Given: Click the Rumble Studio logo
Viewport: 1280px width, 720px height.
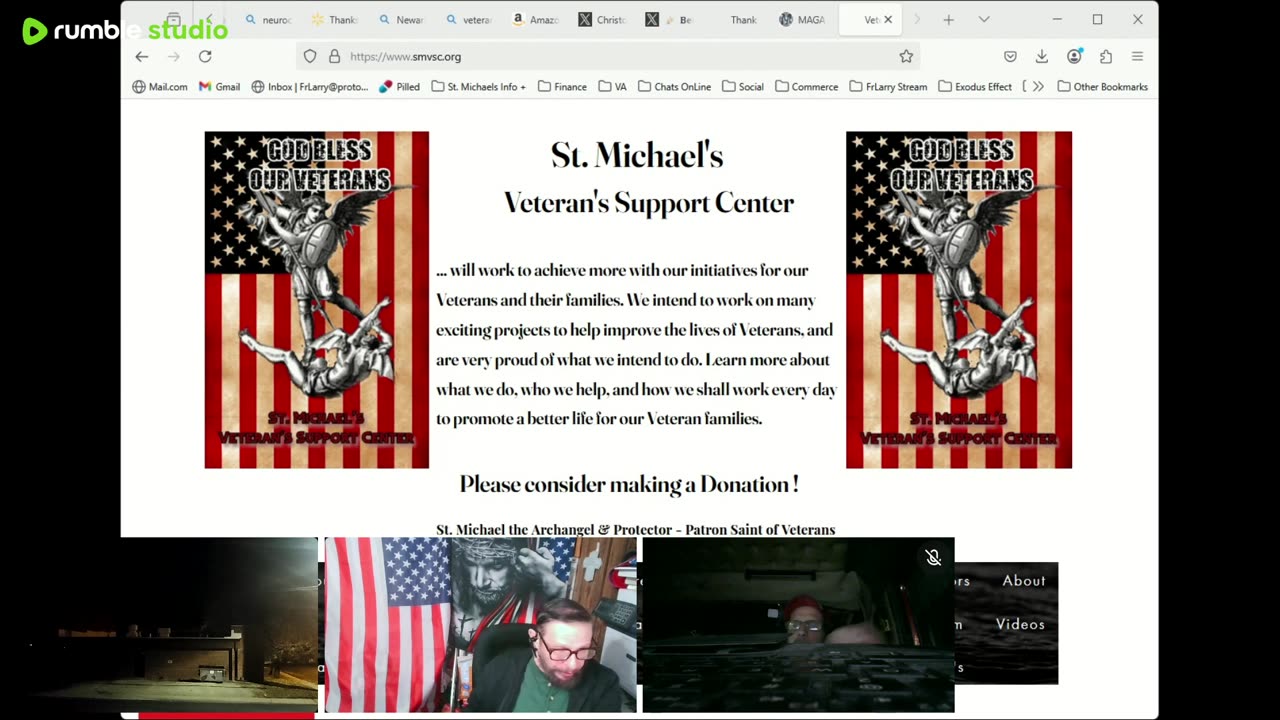Looking at the screenshot, I should 125,31.
